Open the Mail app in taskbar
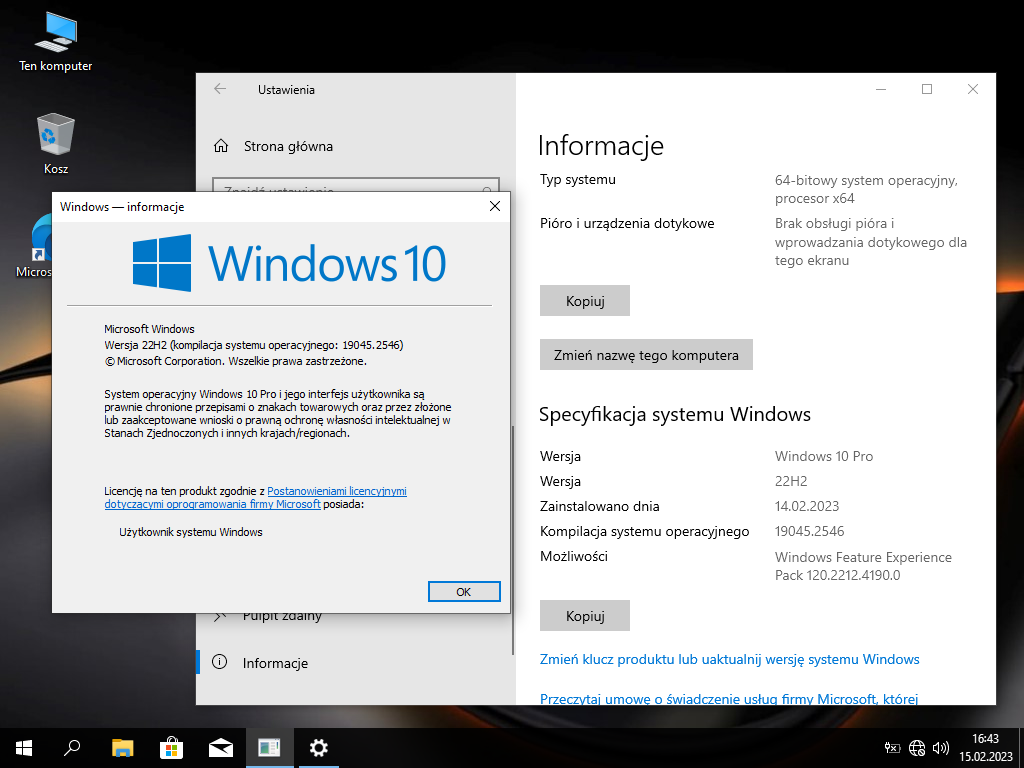The height and width of the screenshot is (768, 1024). tap(220, 747)
